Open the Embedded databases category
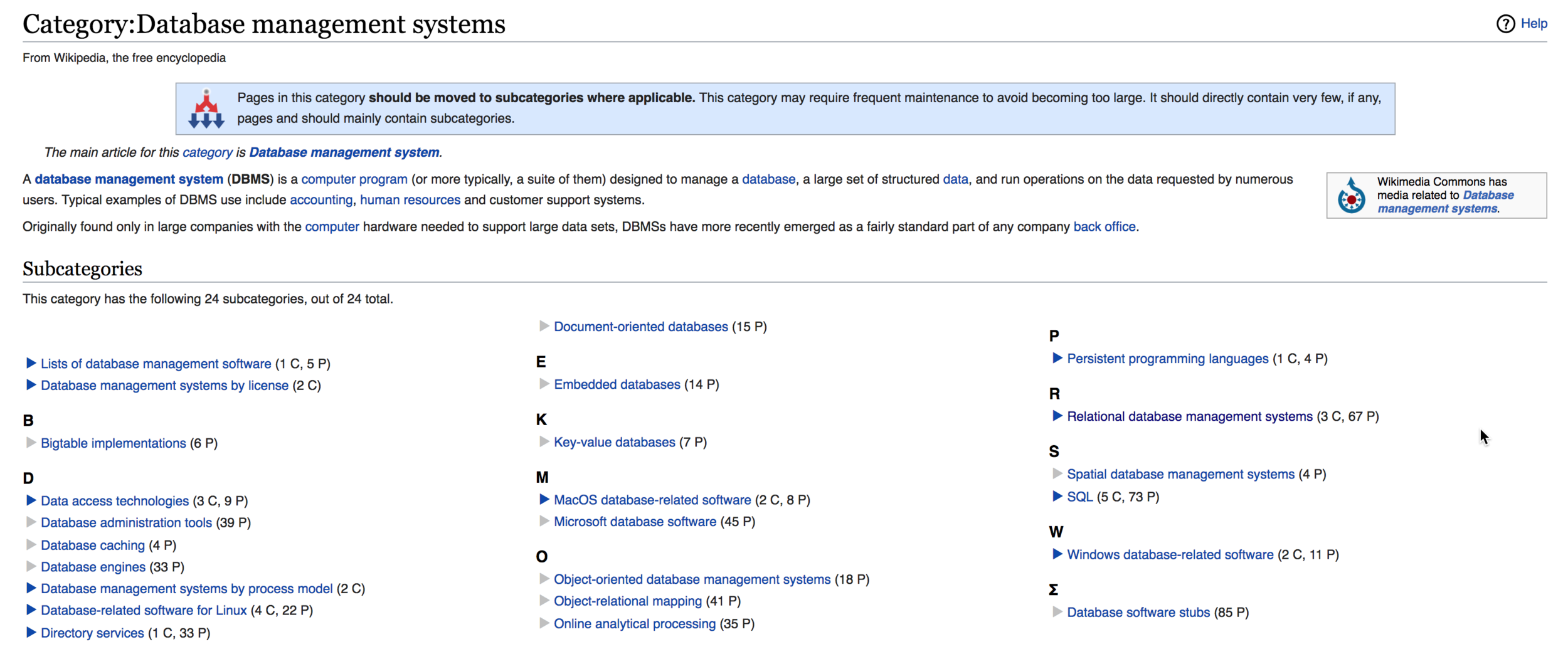 coord(617,384)
